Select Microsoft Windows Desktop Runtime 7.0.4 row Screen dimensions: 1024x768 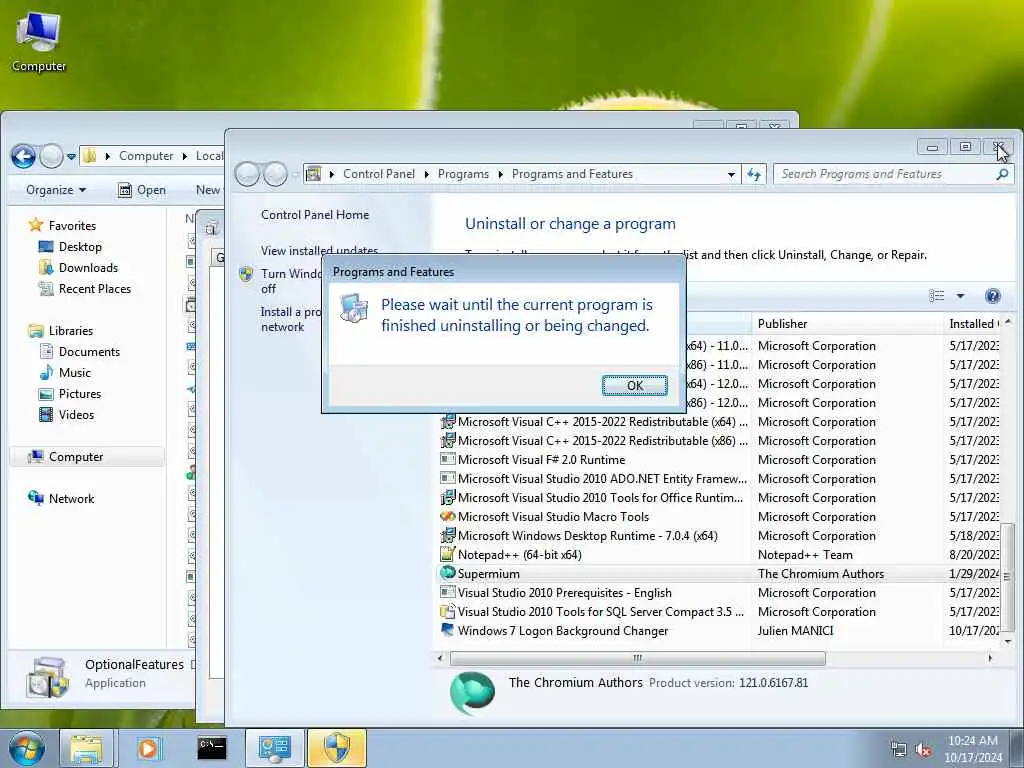pos(720,536)
